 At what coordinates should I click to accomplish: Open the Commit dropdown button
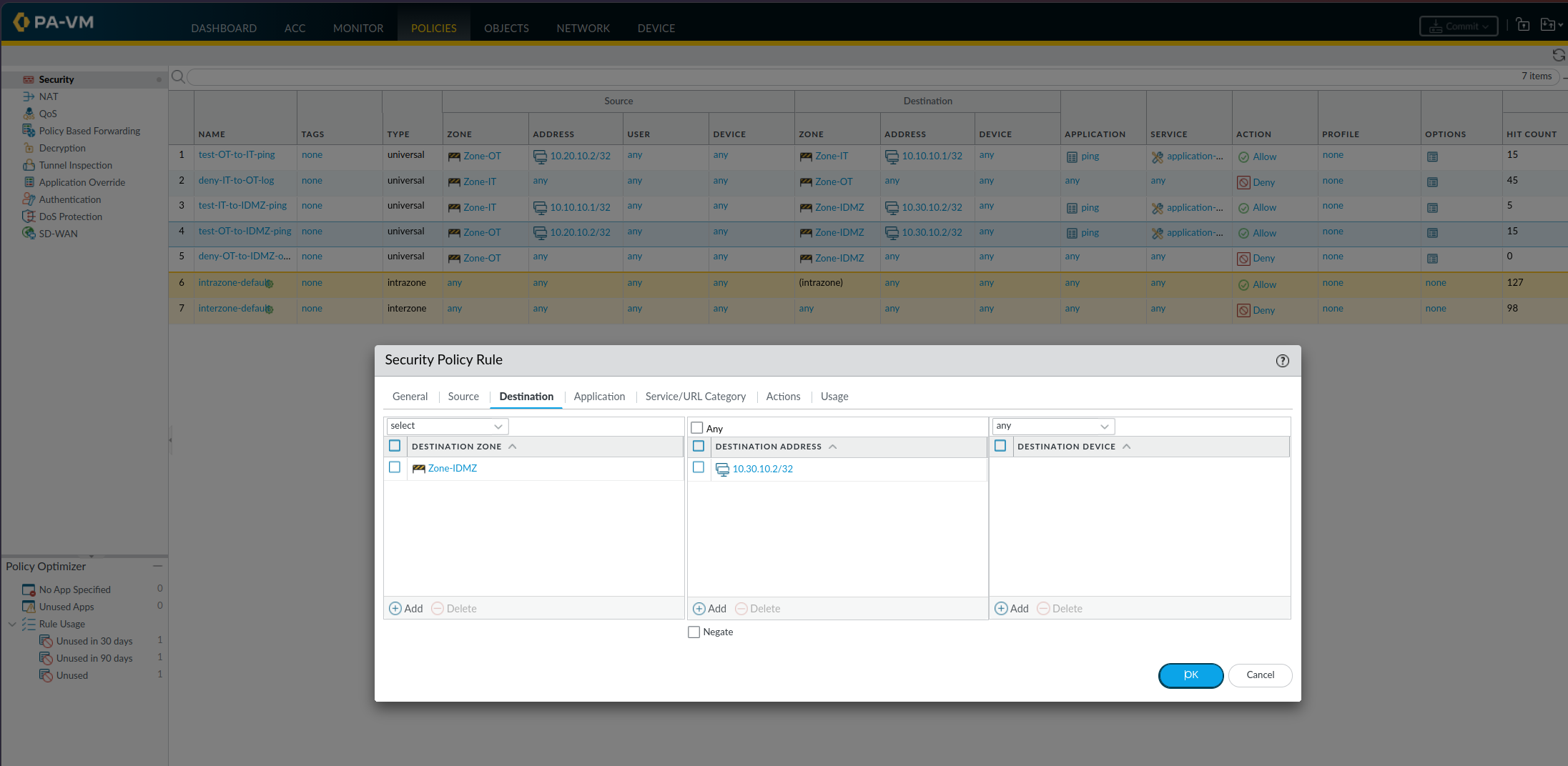point(1459,26)
